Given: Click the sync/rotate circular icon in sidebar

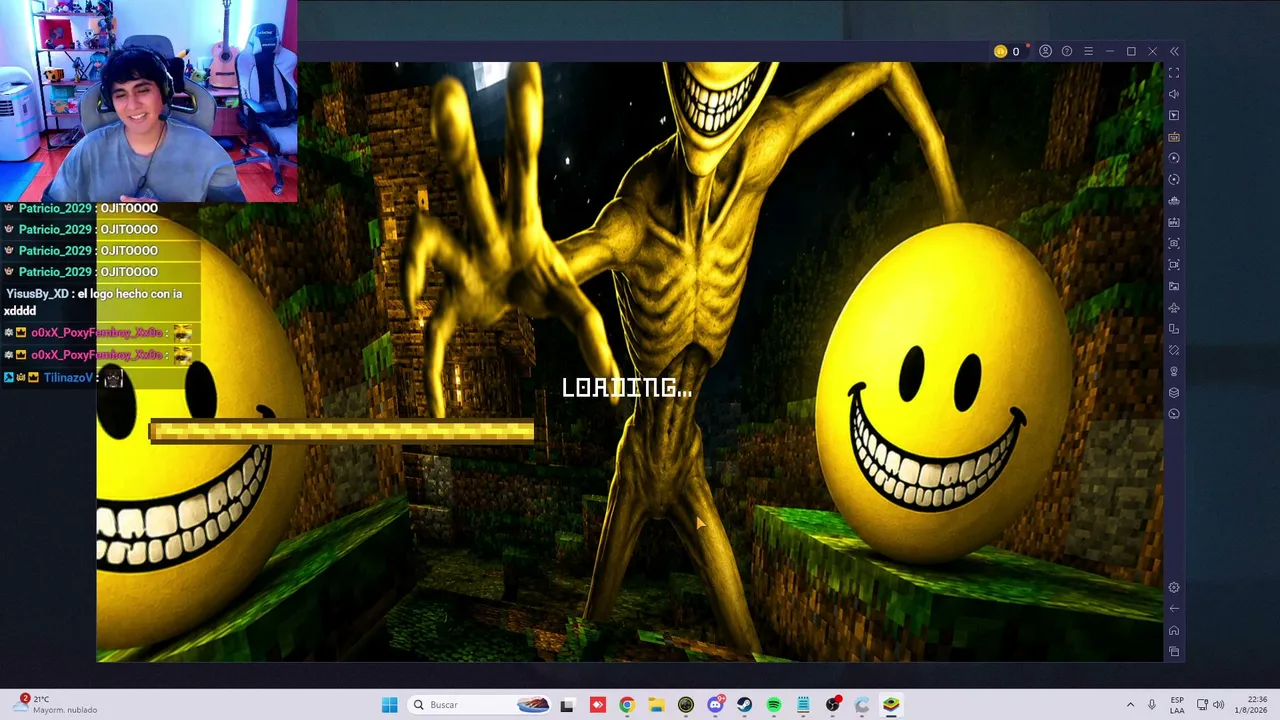Looking at the screenshot, I should [1174, 179].
